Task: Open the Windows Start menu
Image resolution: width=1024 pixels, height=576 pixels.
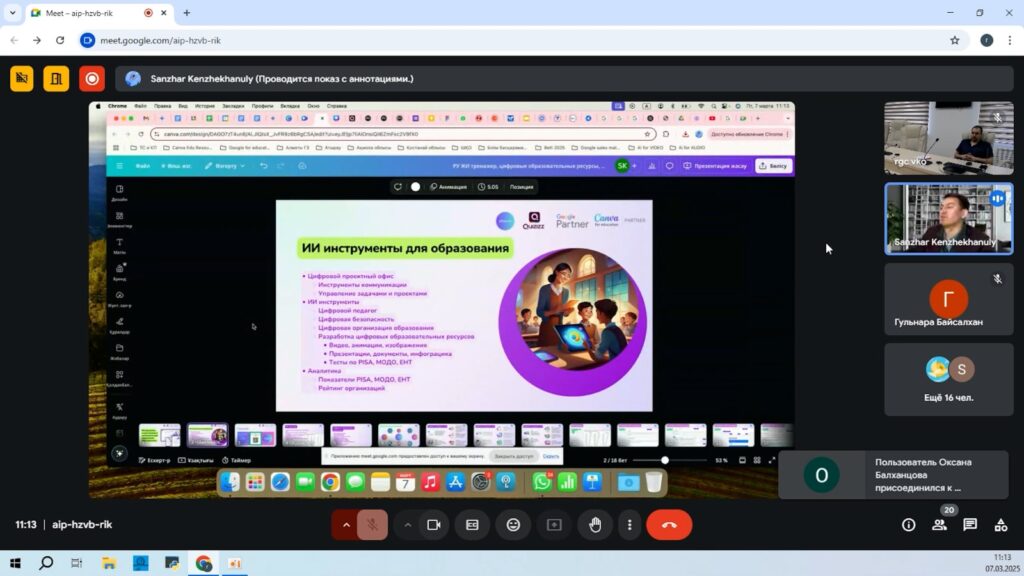Action: [15, 563]
